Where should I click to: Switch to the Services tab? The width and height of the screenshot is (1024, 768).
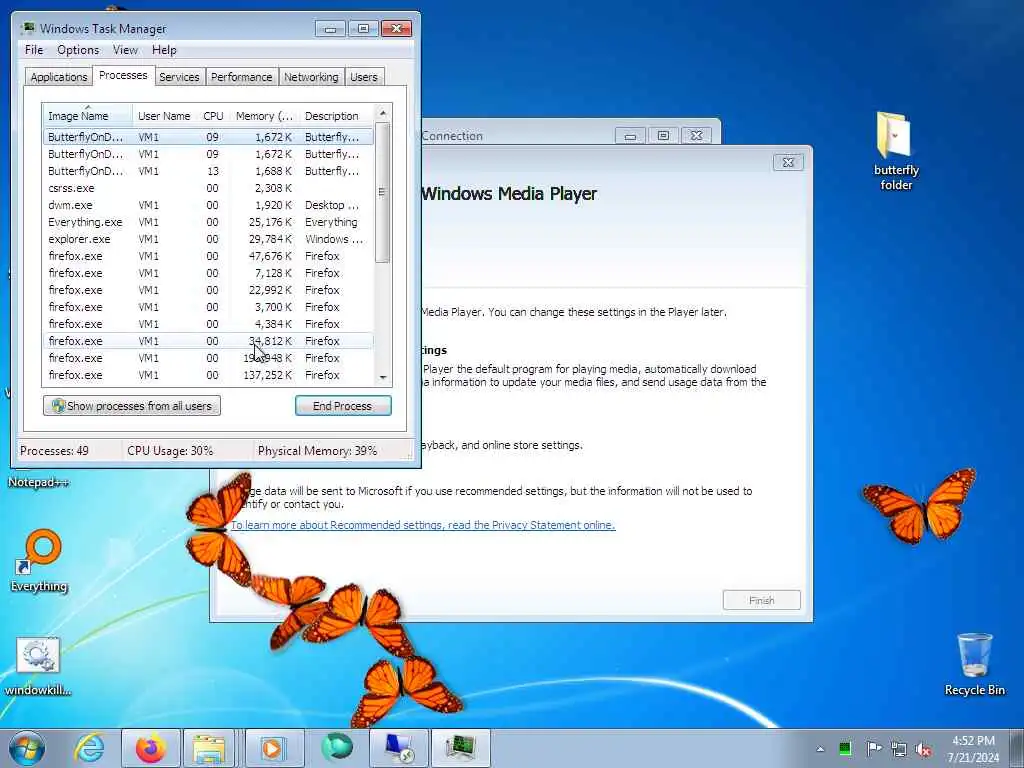[179, 77]
